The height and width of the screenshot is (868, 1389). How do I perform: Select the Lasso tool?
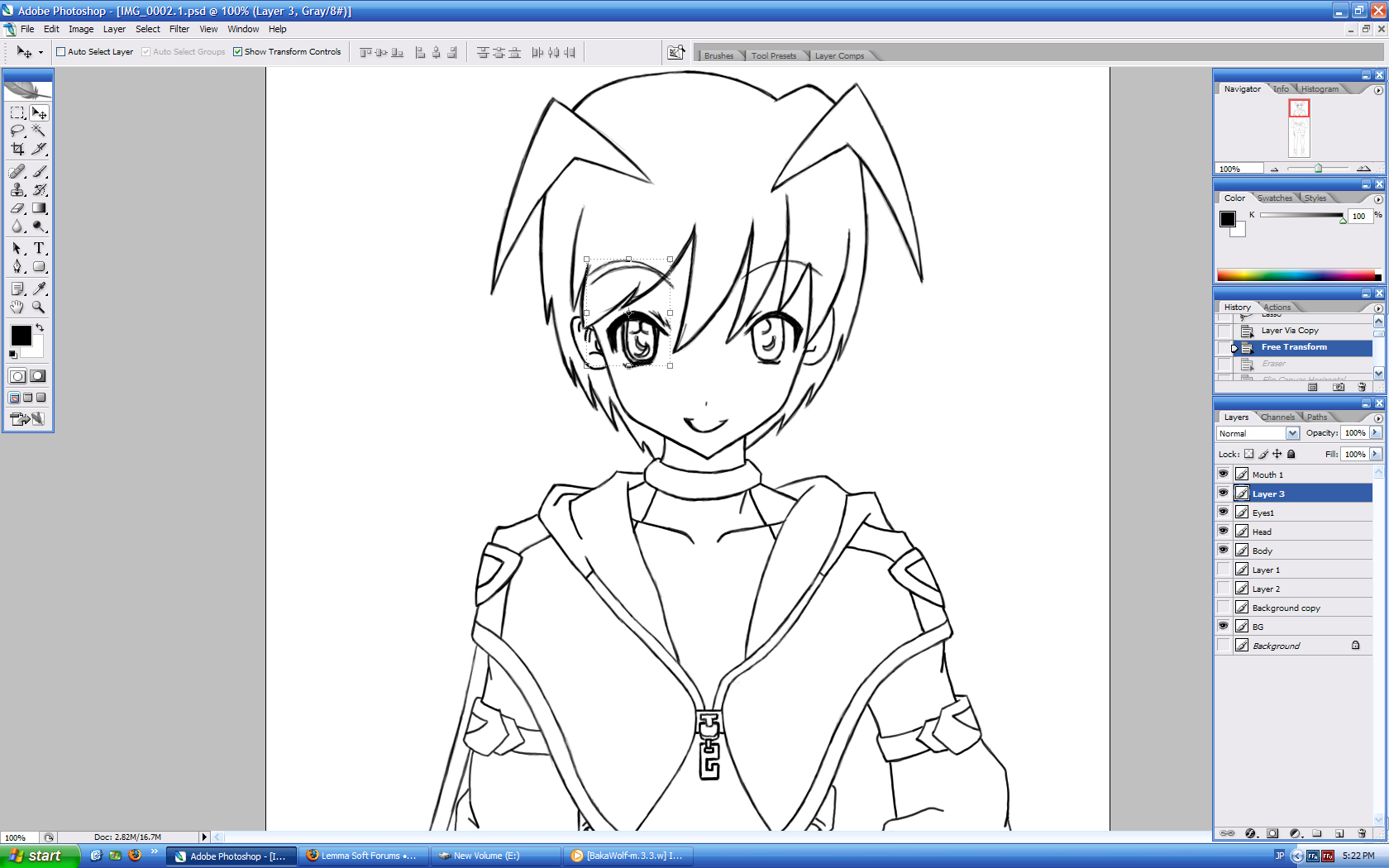coord(17,131)
